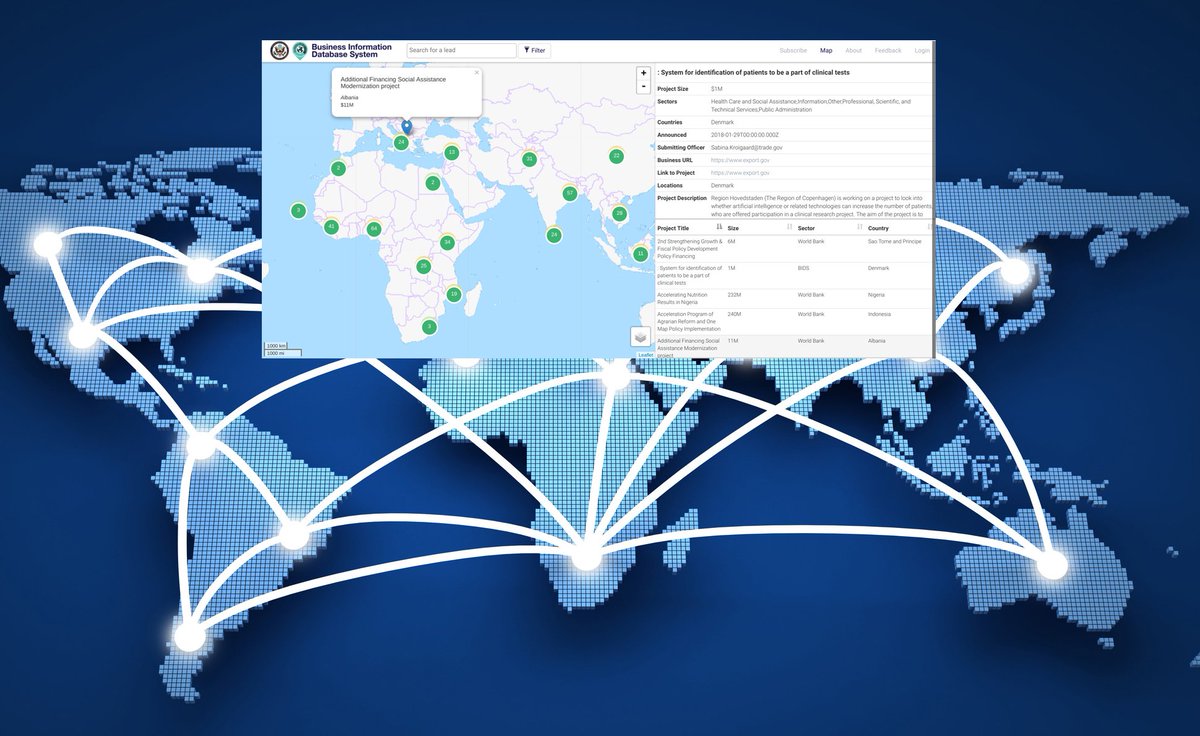The height and width of the screenshot is (736, 1200).
Task: Select table row Additional Financing Social Assistance
Action: [x=795, y=346]
